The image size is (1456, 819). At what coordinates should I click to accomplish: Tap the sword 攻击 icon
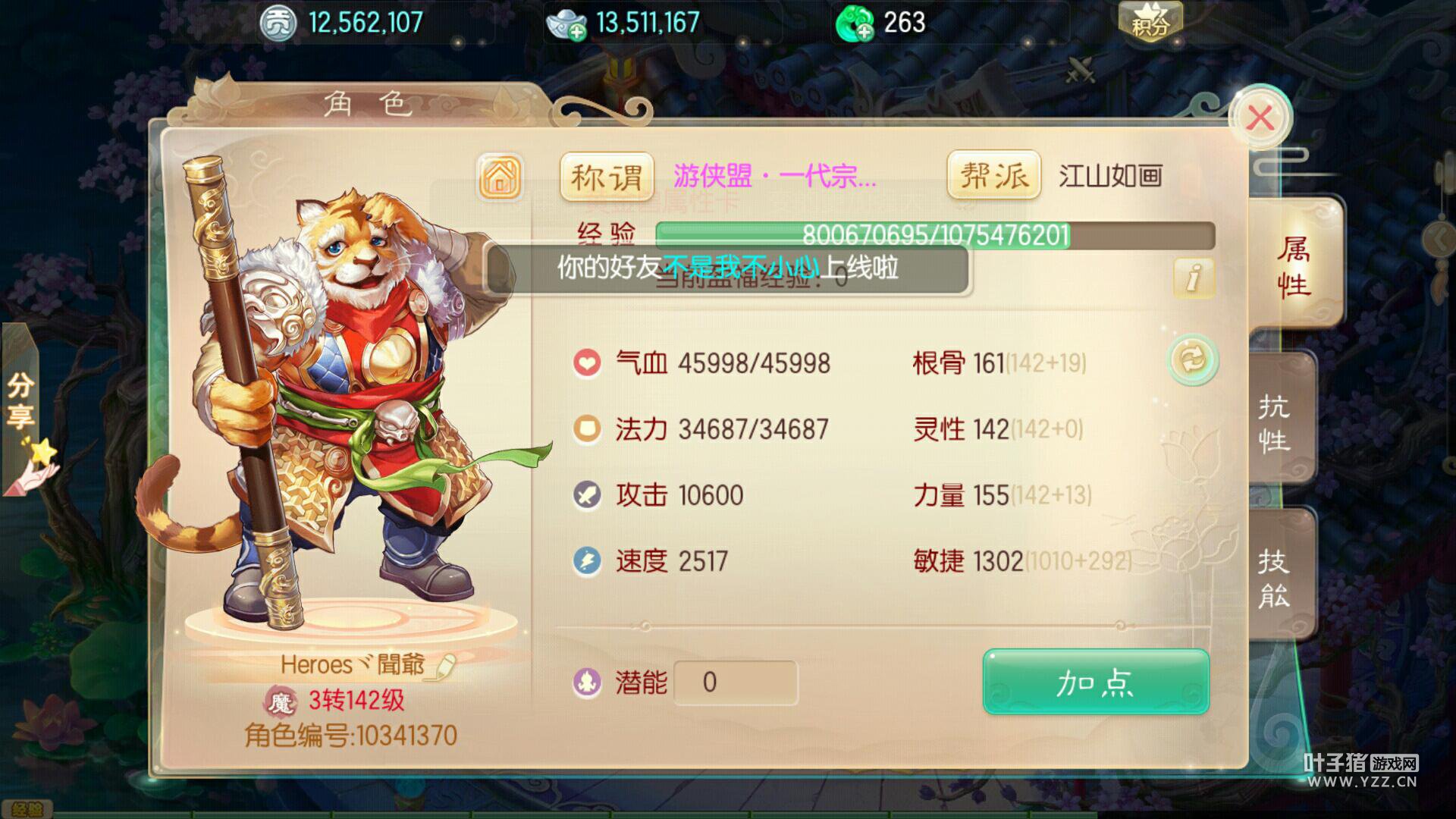[586, 495]
